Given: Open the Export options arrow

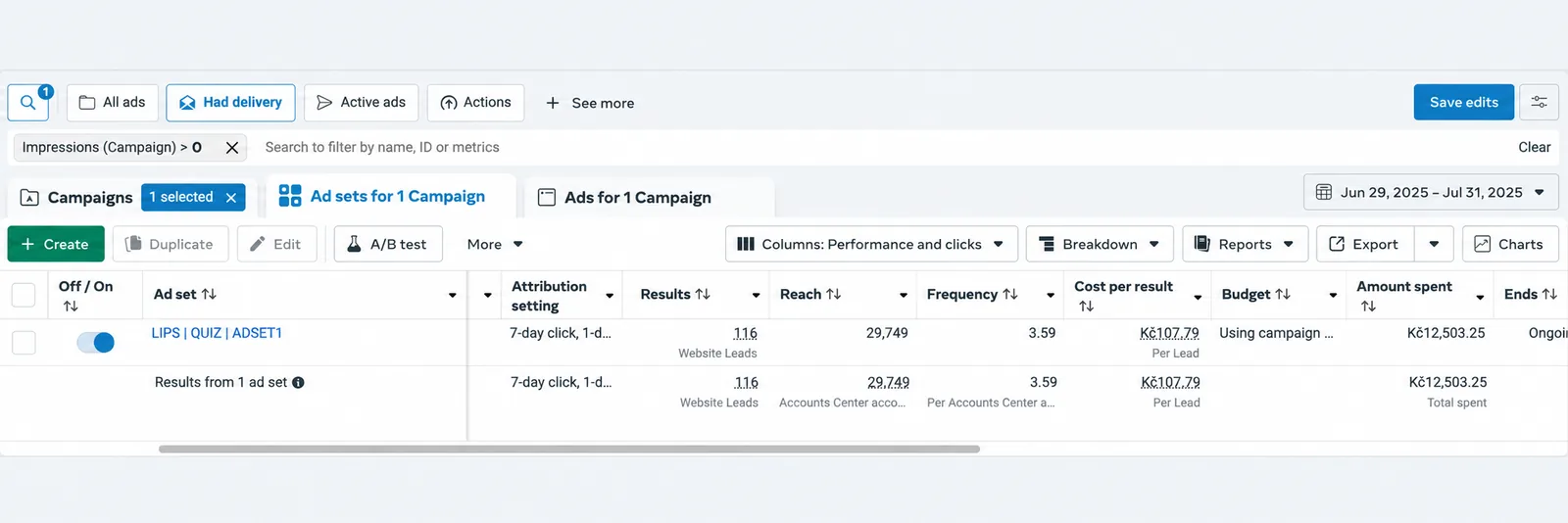Looking at the screenshot, I should point(1434,244).
